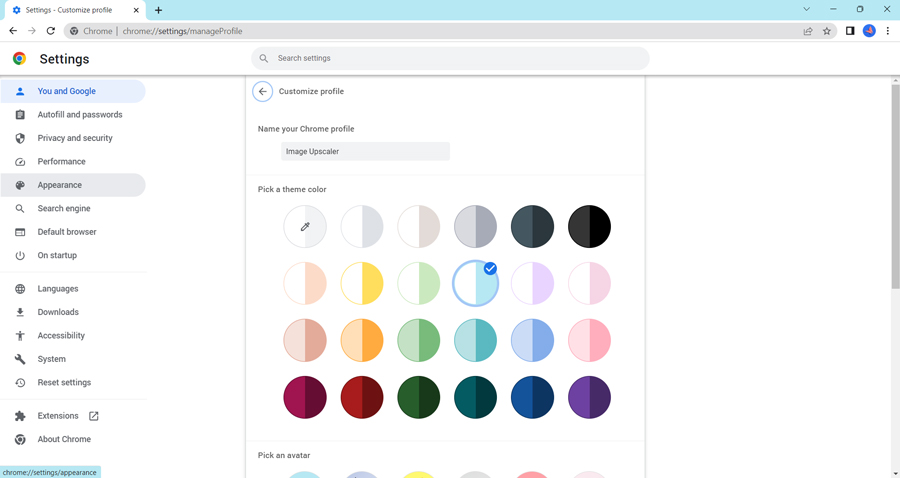Select the magenta burgundy theme color

tap(305, 397)
